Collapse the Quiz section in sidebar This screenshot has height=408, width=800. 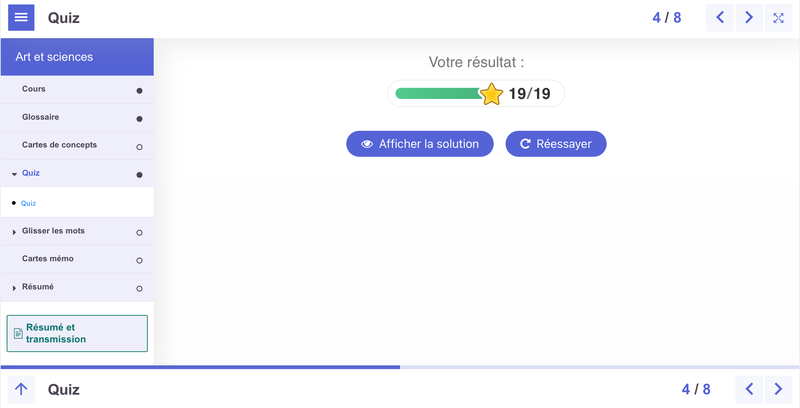pyautogui.click(x=14, y=174)
